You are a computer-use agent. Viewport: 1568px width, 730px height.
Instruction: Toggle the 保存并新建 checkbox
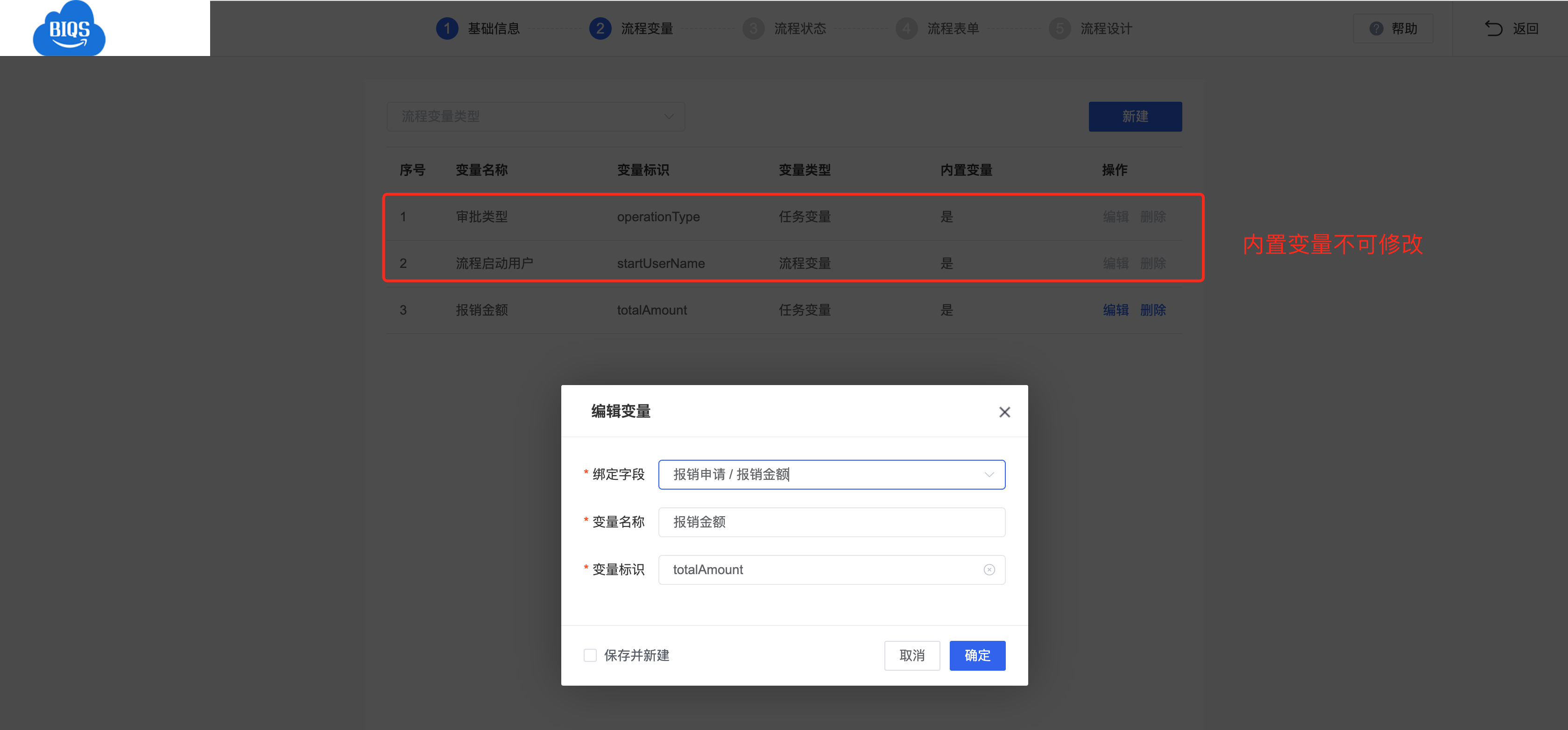590,655
